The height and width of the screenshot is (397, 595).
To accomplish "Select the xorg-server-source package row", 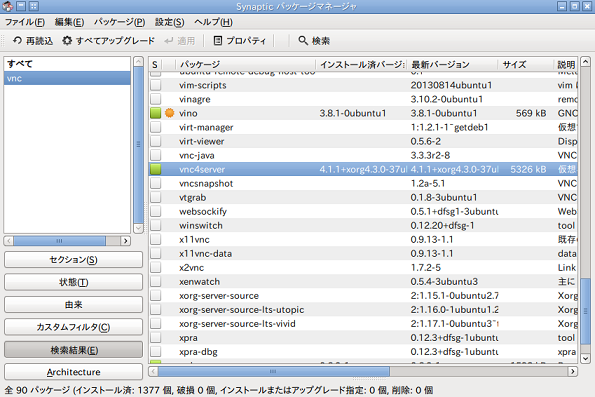I will point(363,296).
